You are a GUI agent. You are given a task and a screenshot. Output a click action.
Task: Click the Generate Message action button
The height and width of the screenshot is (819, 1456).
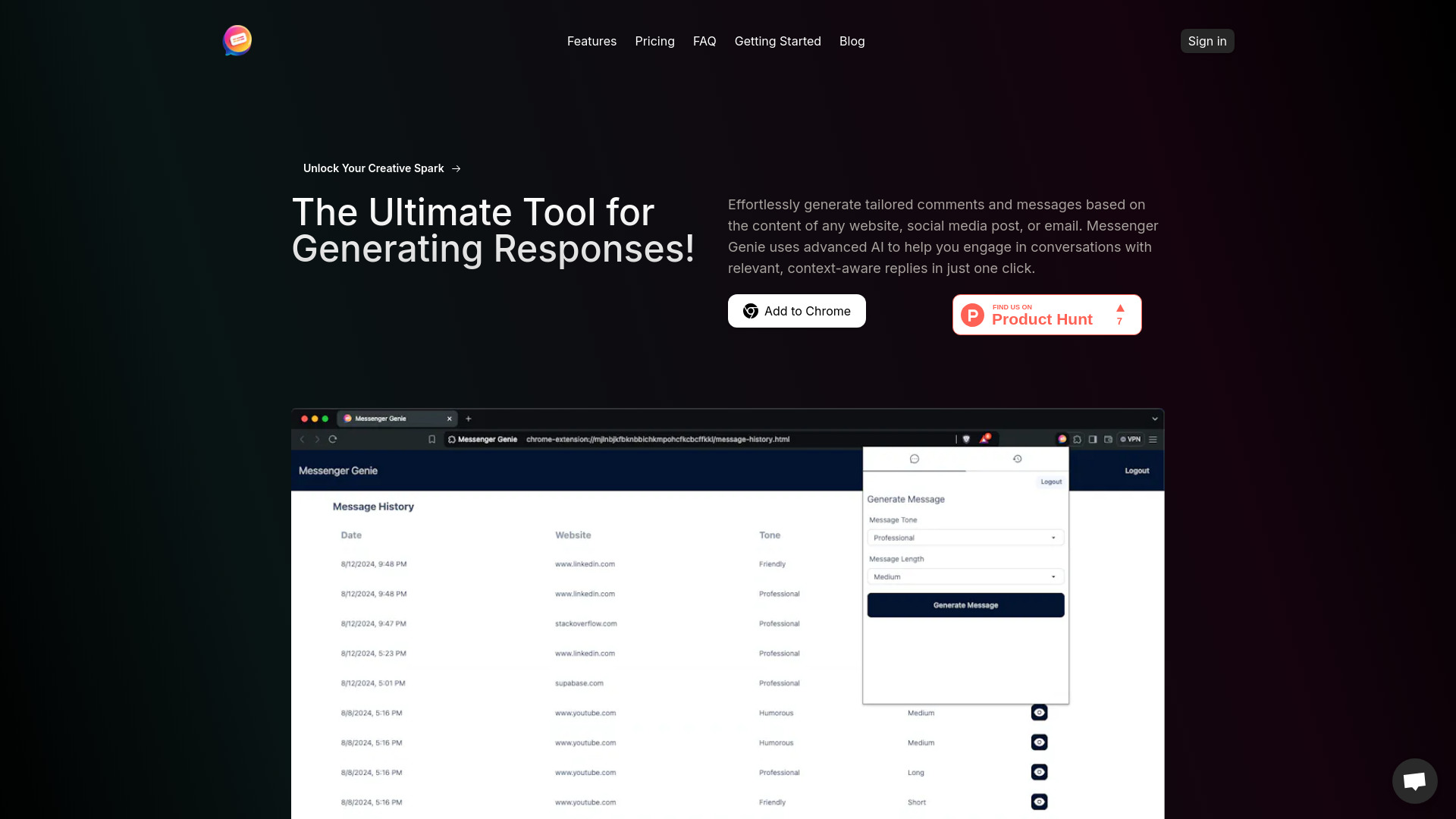point(965,605)
